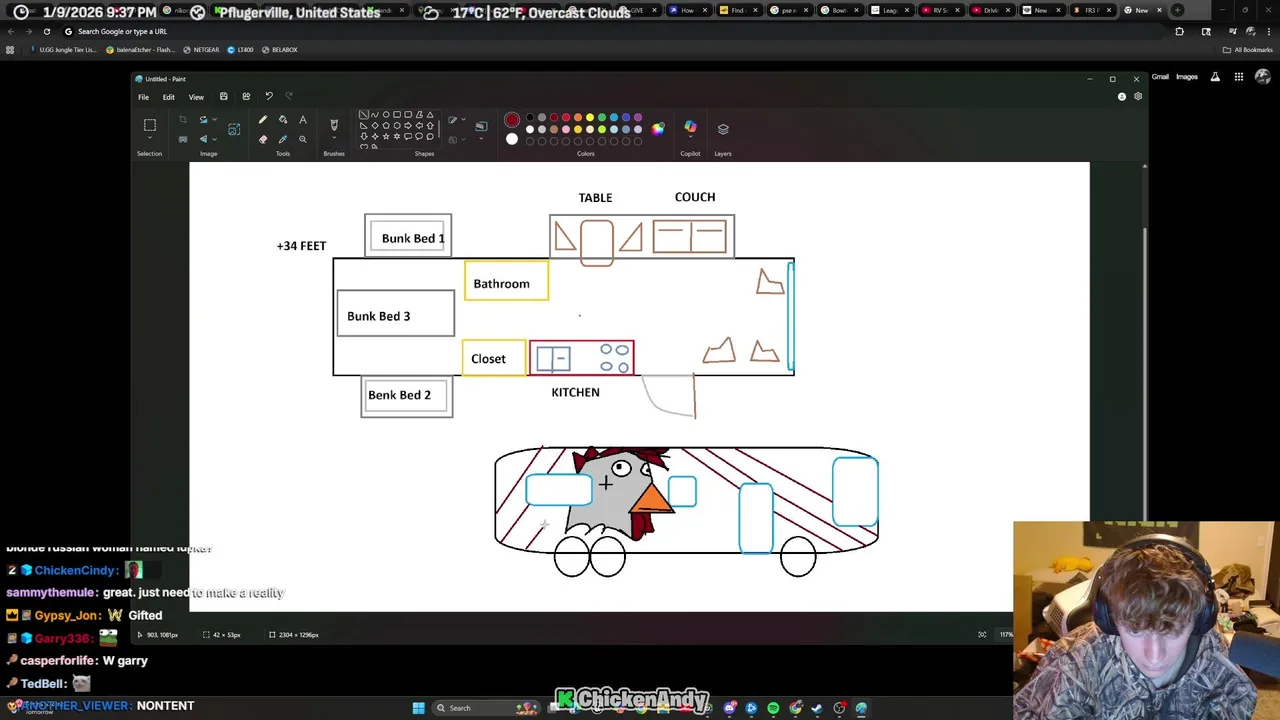
Task: Select the Triangle shape
Action: click(x=430, y=115)
